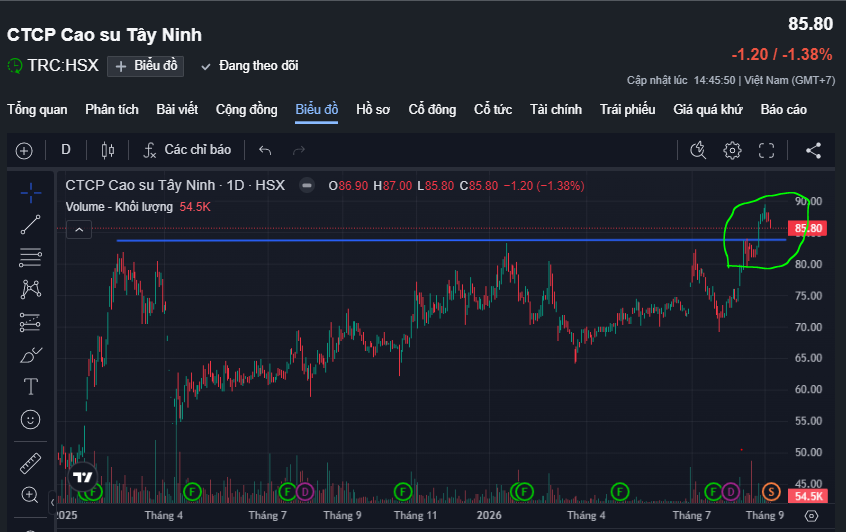The width and height of the screenshot is (846, 532).
Task: Open the candlestick chart style menu
Action: 108,150
